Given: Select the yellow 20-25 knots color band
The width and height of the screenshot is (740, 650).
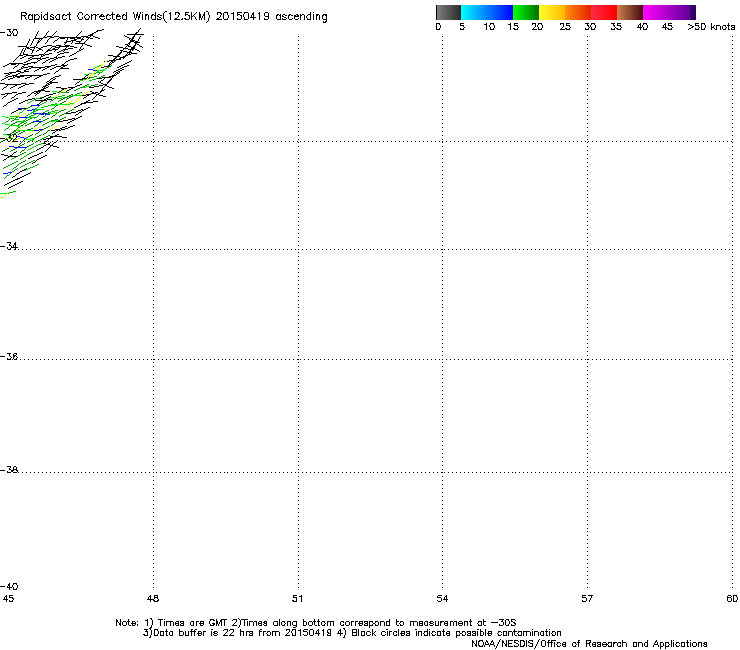Looking at the screenshot, I should click(x=552, y=12).
